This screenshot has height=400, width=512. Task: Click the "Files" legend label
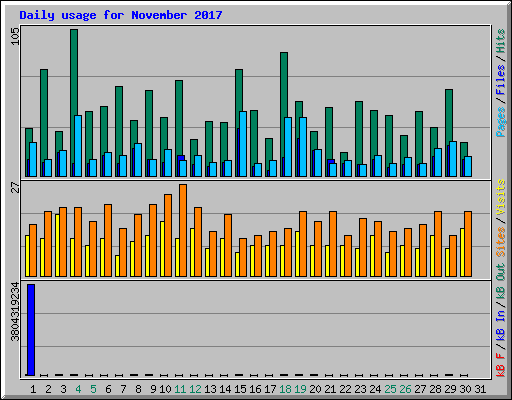501,80
